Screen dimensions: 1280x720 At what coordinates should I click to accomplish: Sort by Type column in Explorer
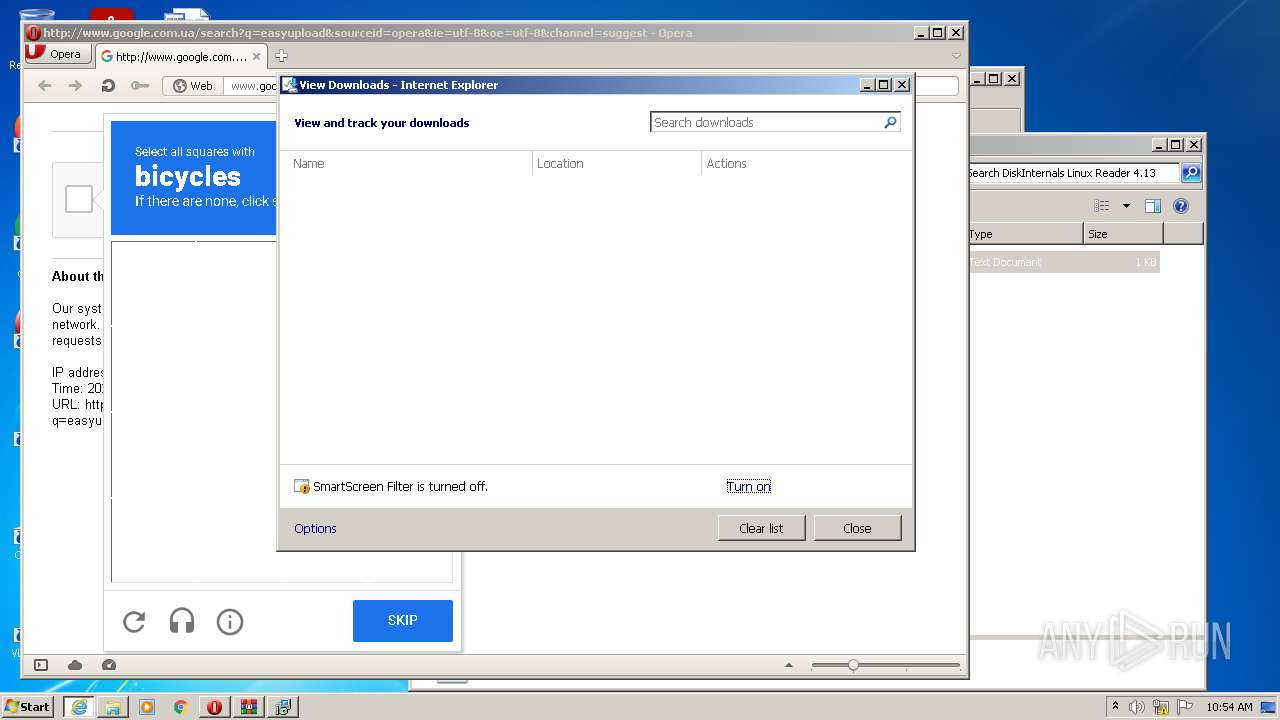point(1025,234)
